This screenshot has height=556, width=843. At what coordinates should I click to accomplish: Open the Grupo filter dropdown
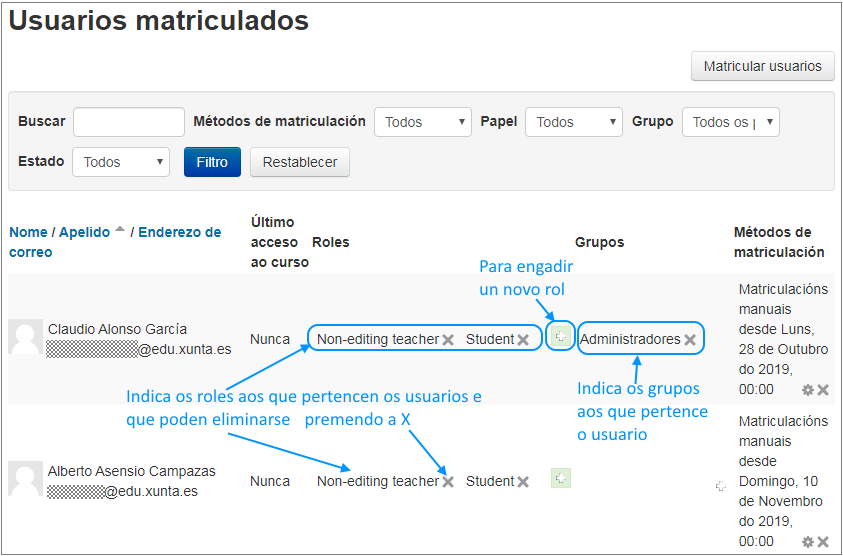tap(731, 122)
